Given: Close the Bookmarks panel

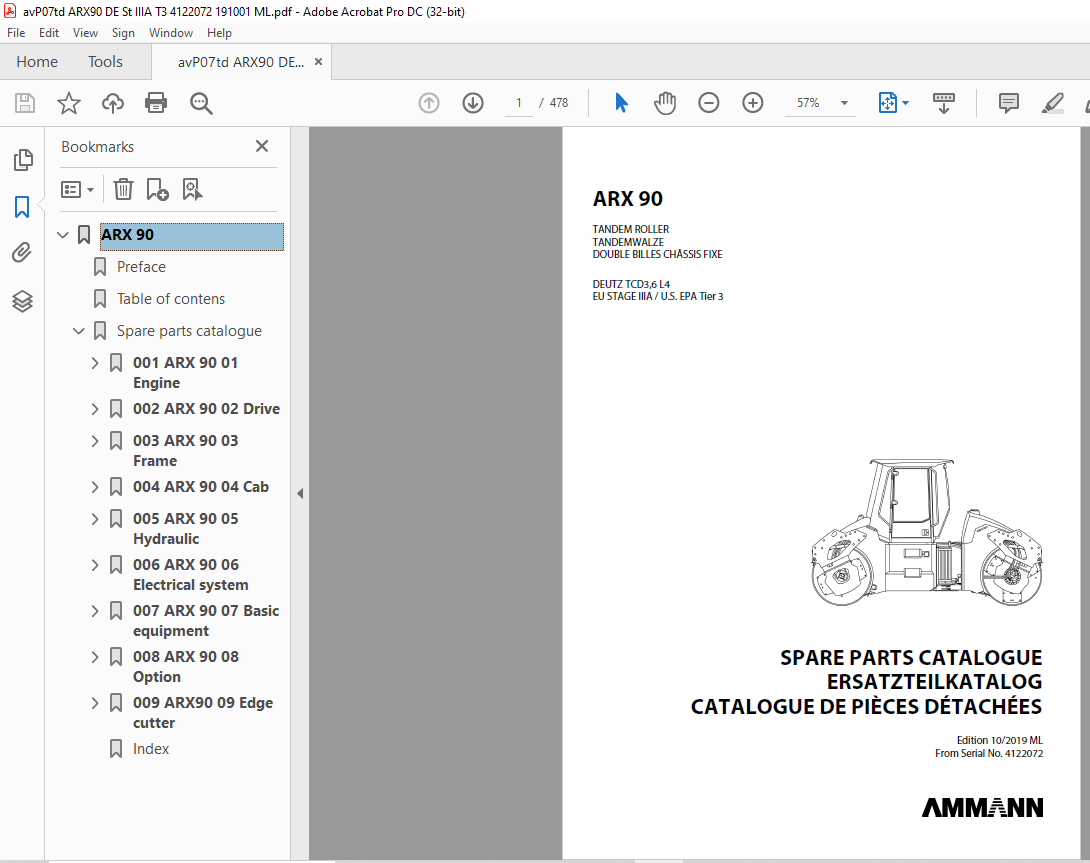Looking at the screenshot, I should pos(261,146).
